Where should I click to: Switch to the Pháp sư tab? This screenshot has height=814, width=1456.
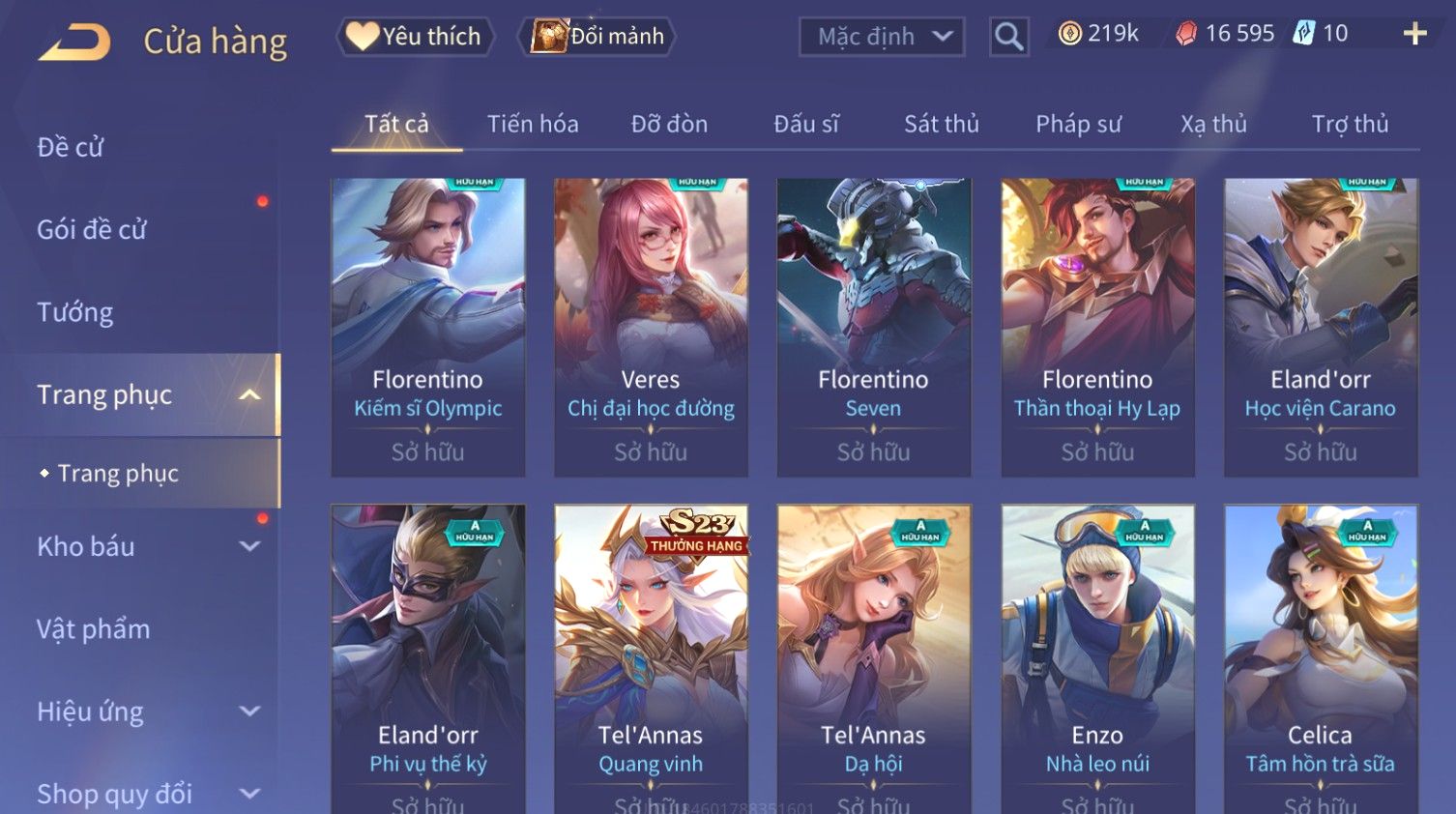click(1078, 124)
